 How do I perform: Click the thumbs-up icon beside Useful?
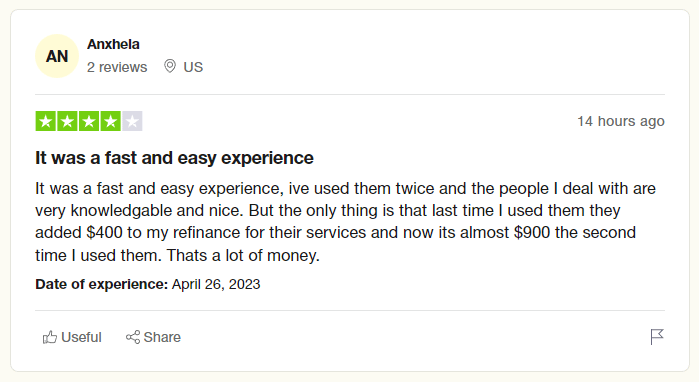[x=49, y=337]
